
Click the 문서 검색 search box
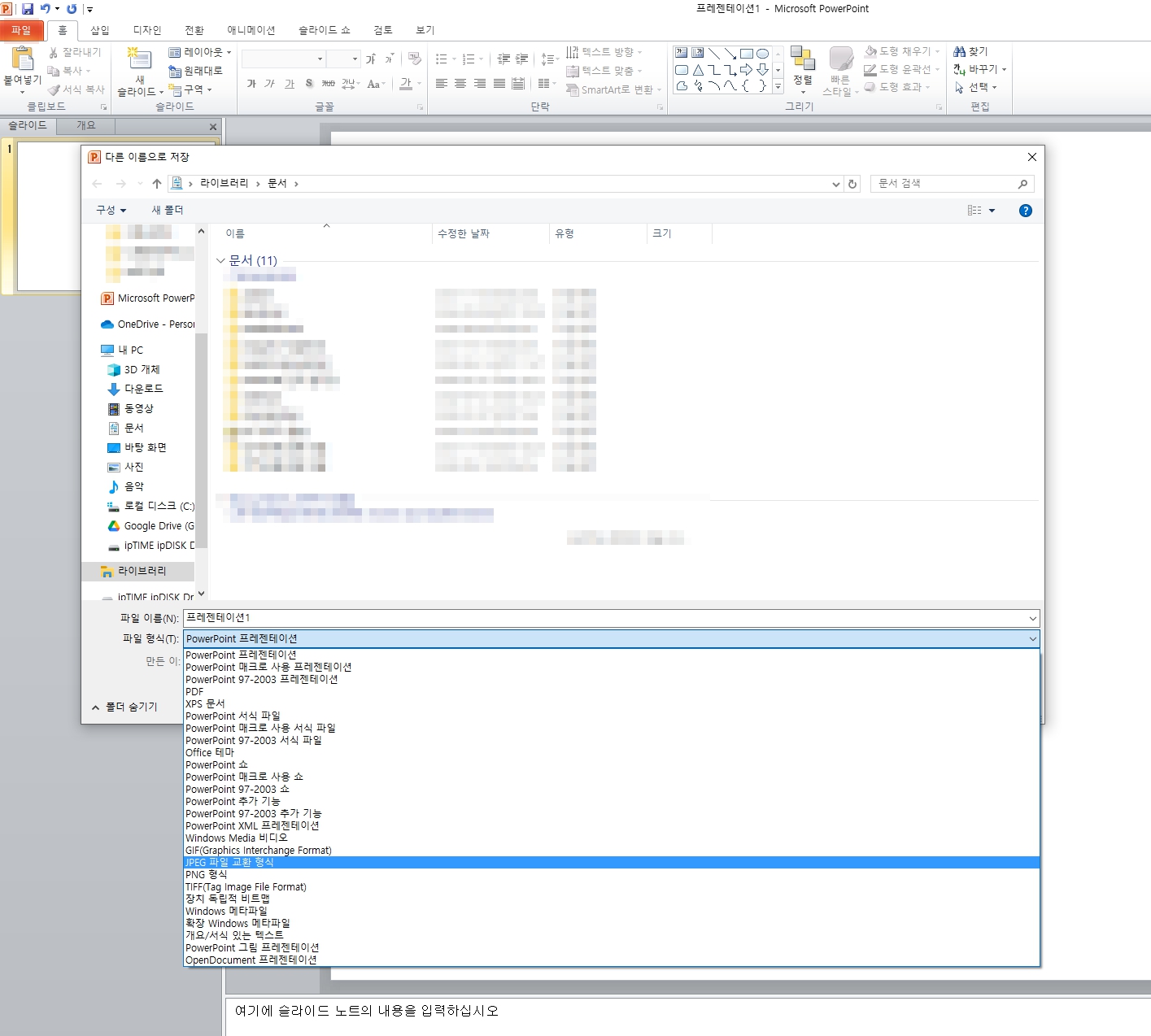tap(952, 184)
